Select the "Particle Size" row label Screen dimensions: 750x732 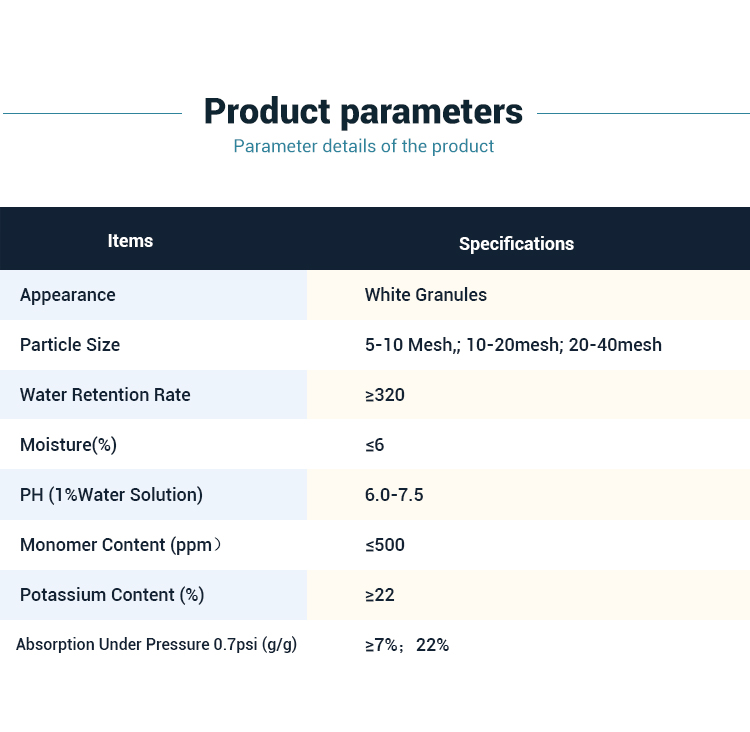click(70, 345)
